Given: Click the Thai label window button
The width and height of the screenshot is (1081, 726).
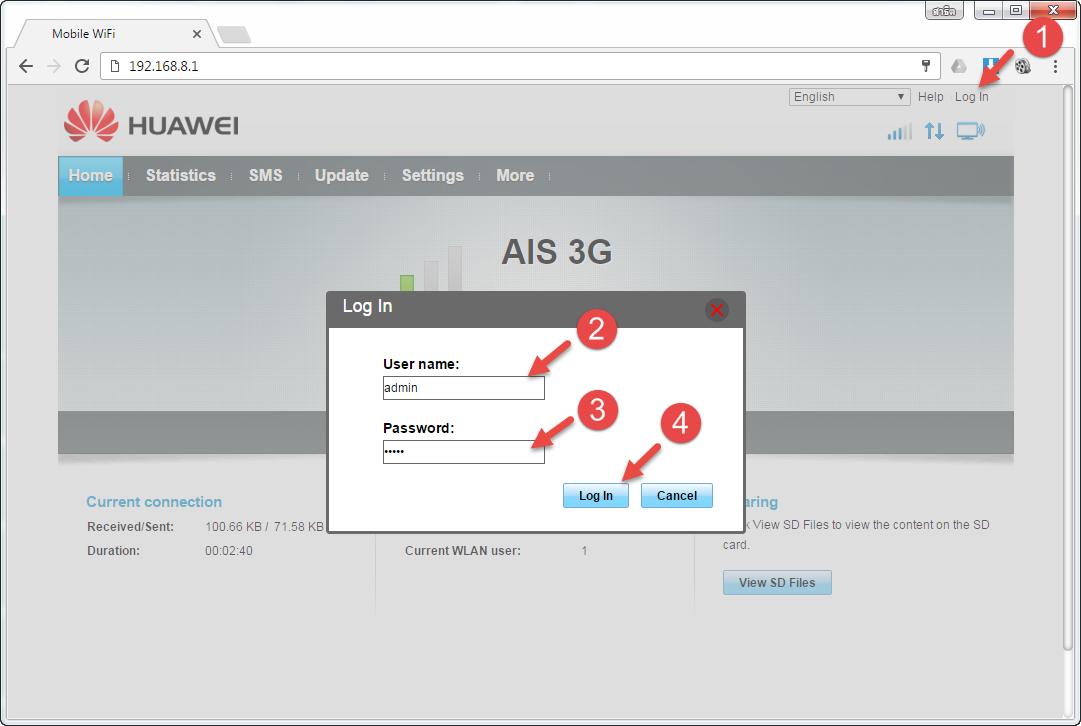Looking at the screenshot, I should point(944,10).
